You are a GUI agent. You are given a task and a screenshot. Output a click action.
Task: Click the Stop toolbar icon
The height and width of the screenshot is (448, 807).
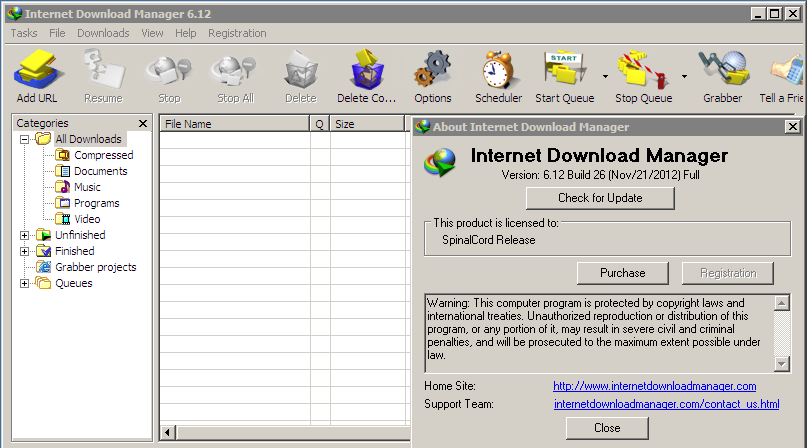point(168,71)
